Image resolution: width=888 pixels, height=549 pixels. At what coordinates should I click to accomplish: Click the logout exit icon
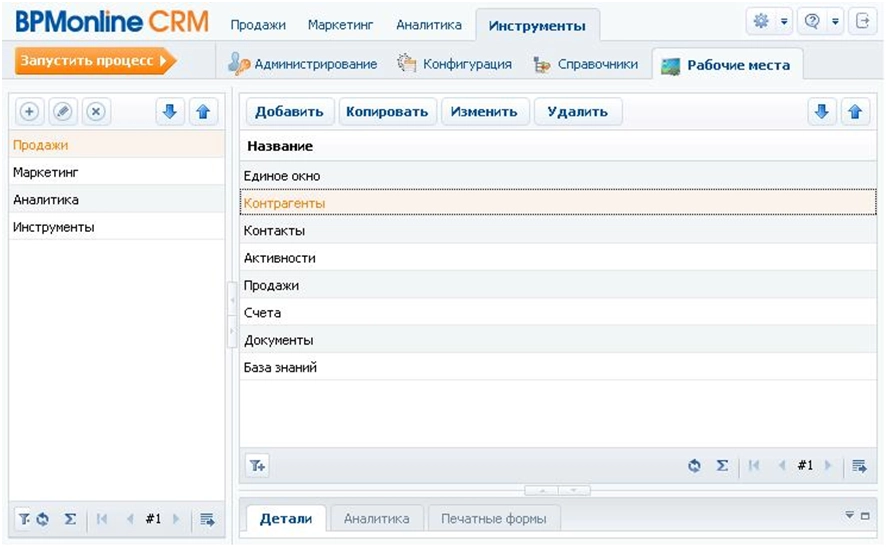(x=863, y=22)
